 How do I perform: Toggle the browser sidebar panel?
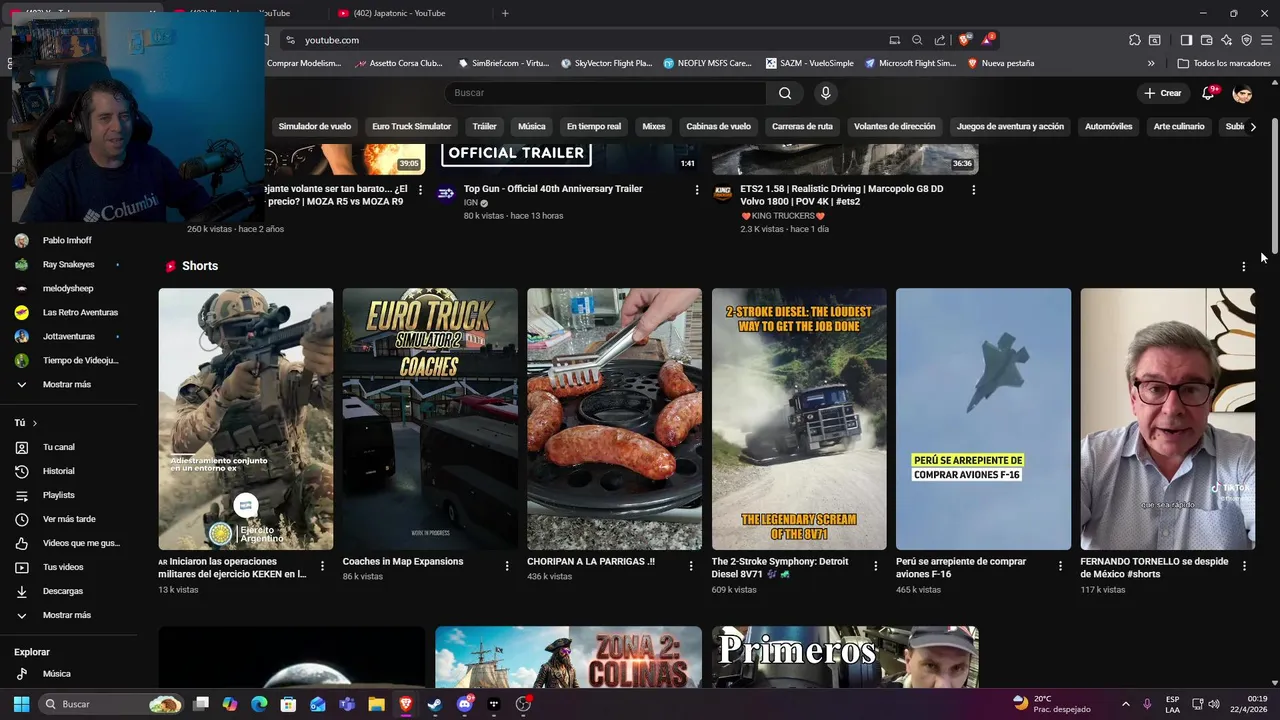1186,40
